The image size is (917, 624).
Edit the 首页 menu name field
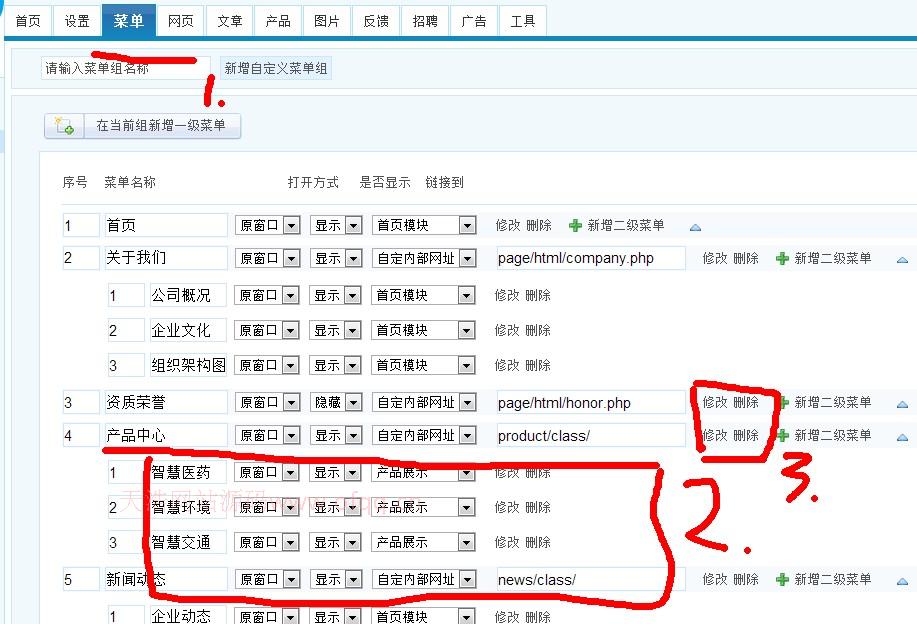click(166, 225)
